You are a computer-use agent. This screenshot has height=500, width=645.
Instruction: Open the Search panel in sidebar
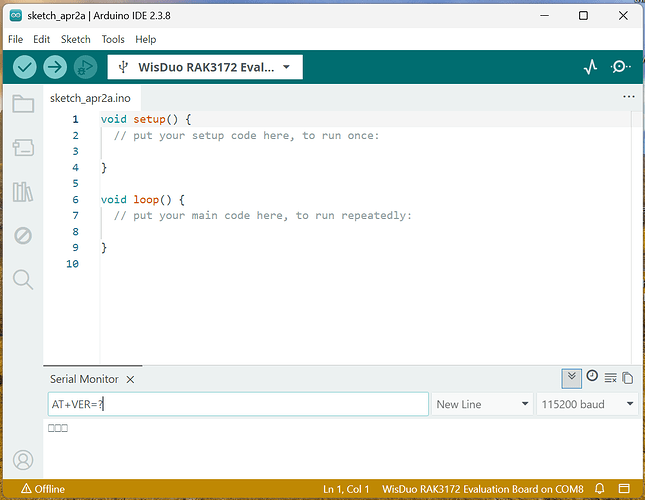23,280
